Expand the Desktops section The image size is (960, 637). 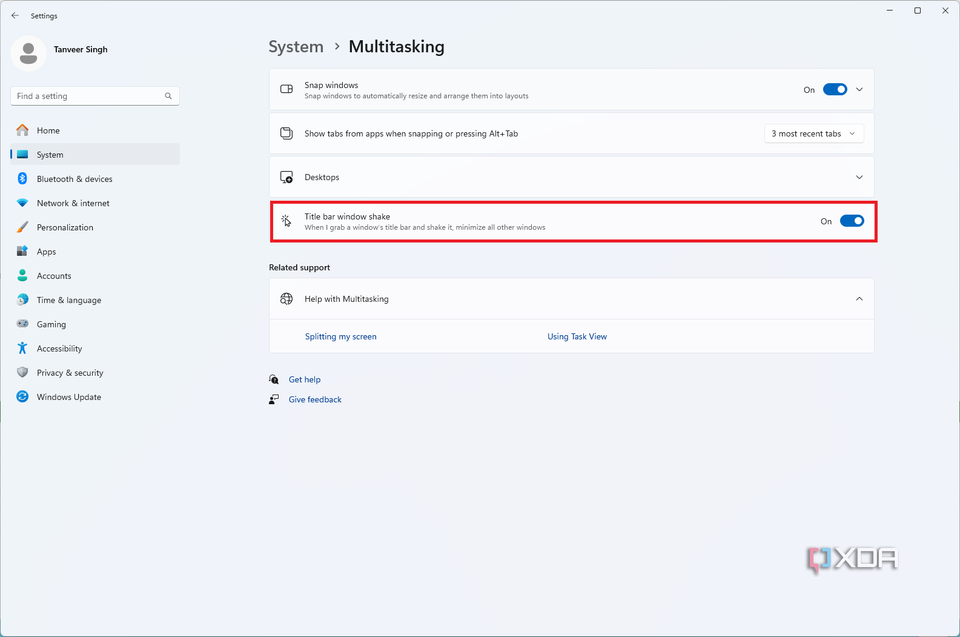click(858, 177)
